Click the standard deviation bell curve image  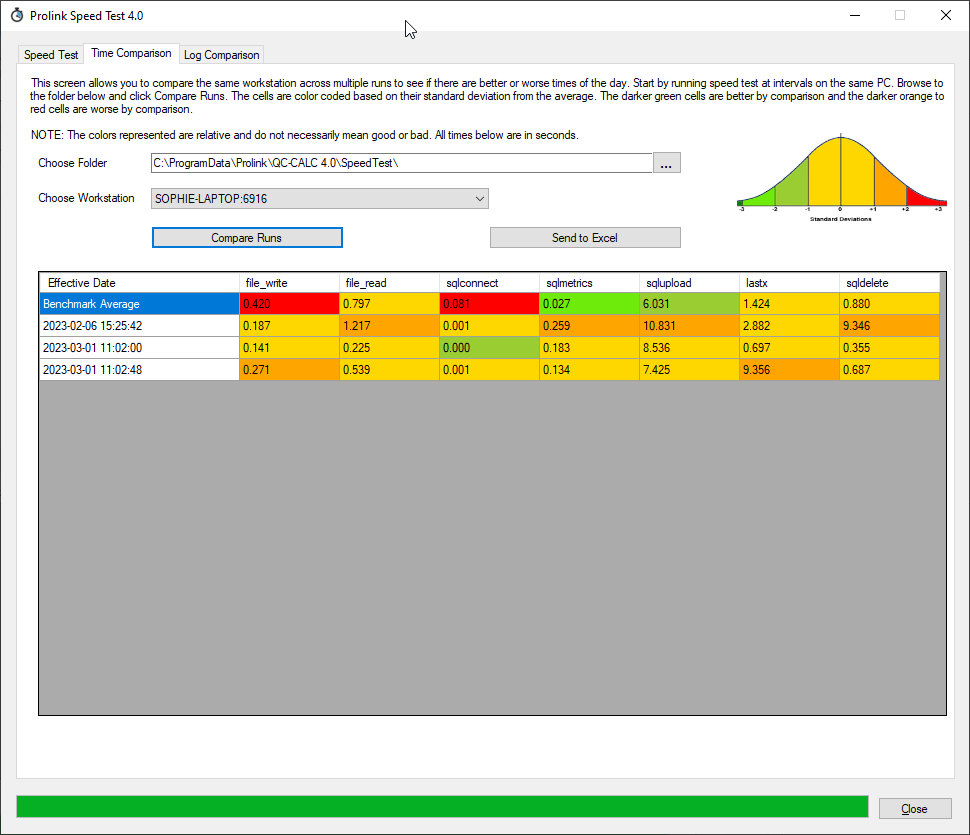[841, 178]
